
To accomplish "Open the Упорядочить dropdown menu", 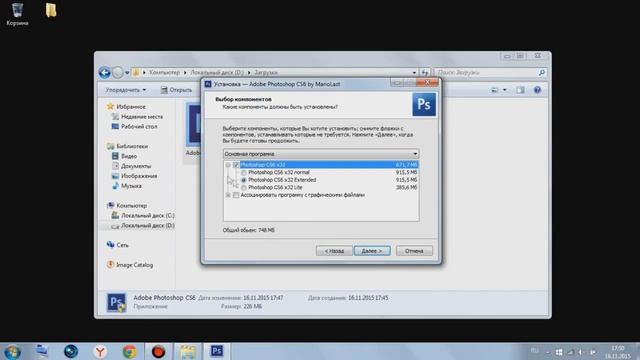I will pyautogui.click(x=126, y=90).
